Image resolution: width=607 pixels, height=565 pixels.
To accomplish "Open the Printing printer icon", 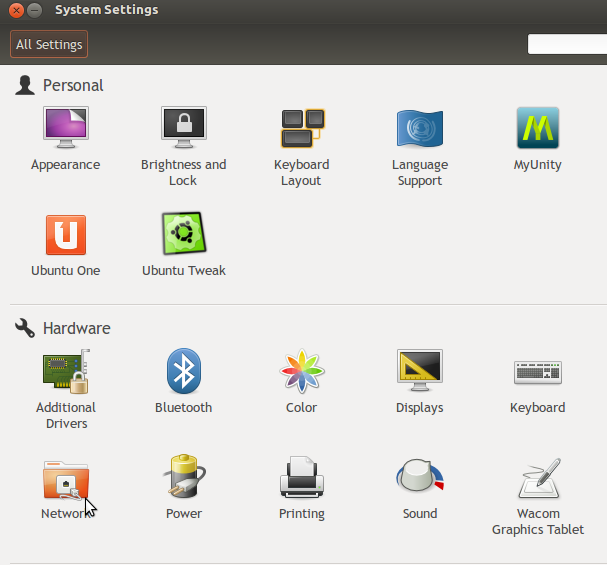I will point(302,477).
